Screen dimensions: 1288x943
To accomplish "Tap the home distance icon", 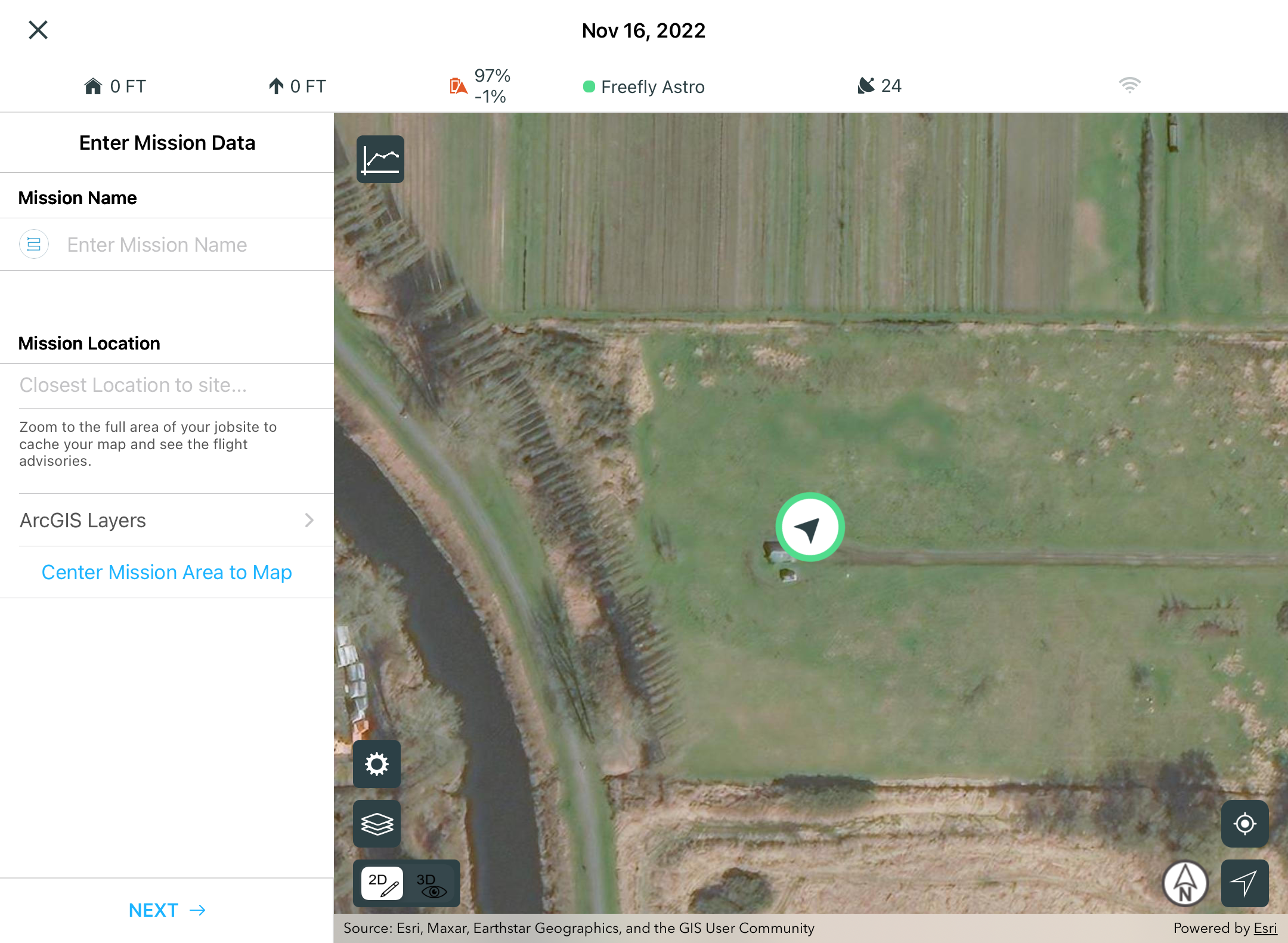I will (93, 86).
